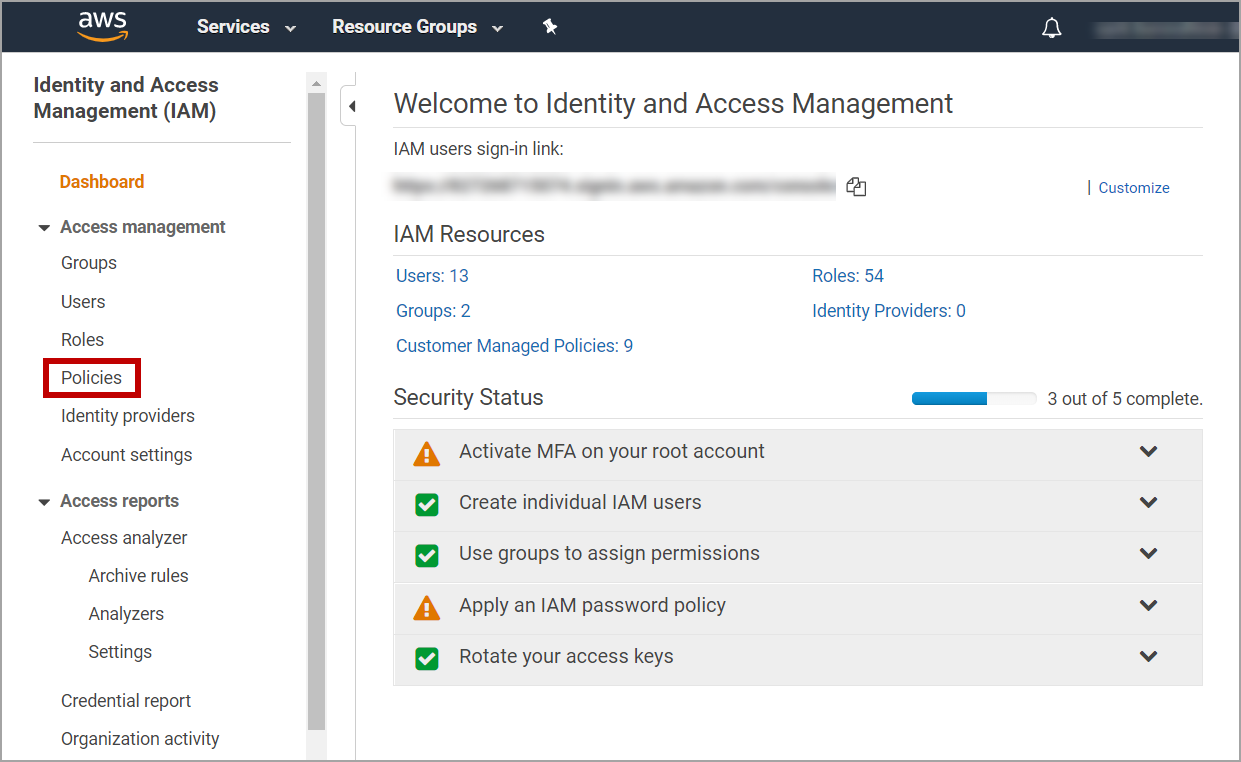The image size is (1241, 762).
Task: Open Roles in the sidebar
Action: 82,340
